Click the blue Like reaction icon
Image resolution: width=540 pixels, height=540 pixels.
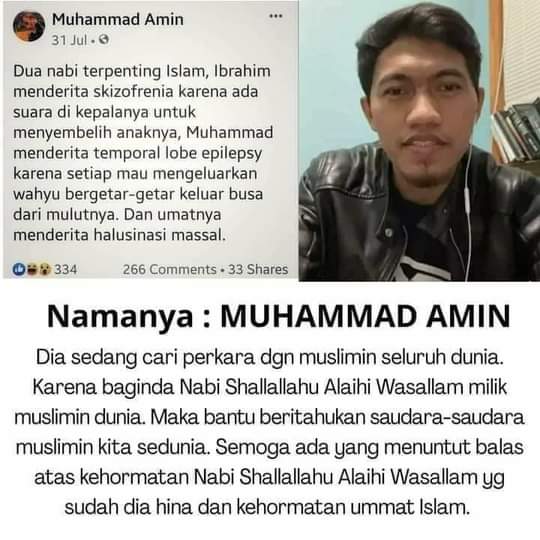tap(19, 269)
